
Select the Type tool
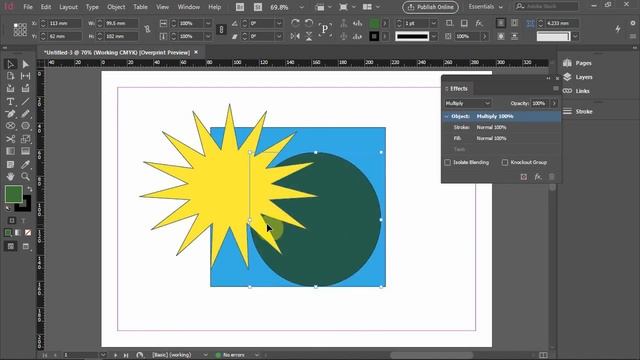(x=11, y=101)
